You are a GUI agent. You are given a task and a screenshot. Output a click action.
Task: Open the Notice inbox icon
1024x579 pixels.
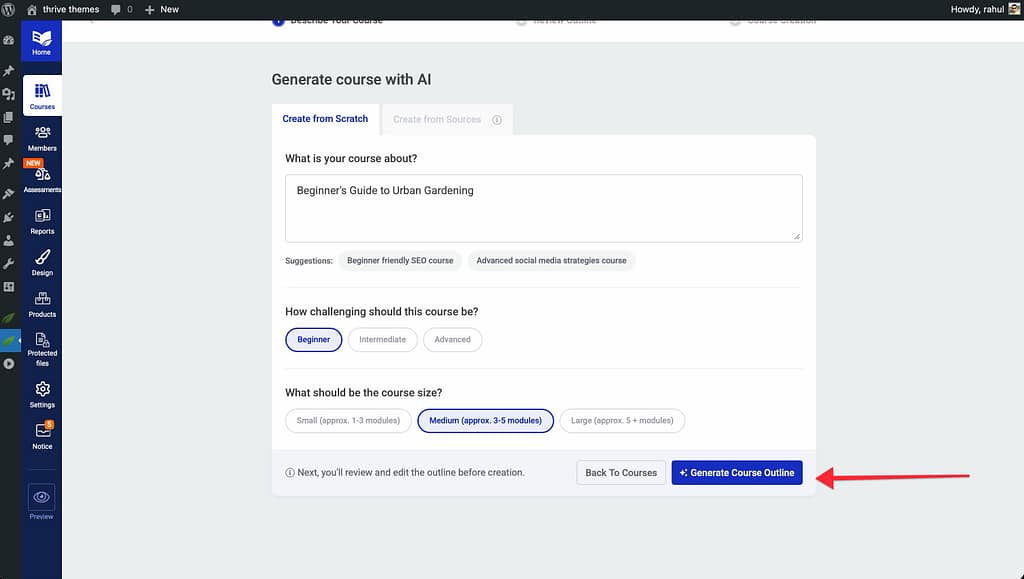click(x=42, y=435)
